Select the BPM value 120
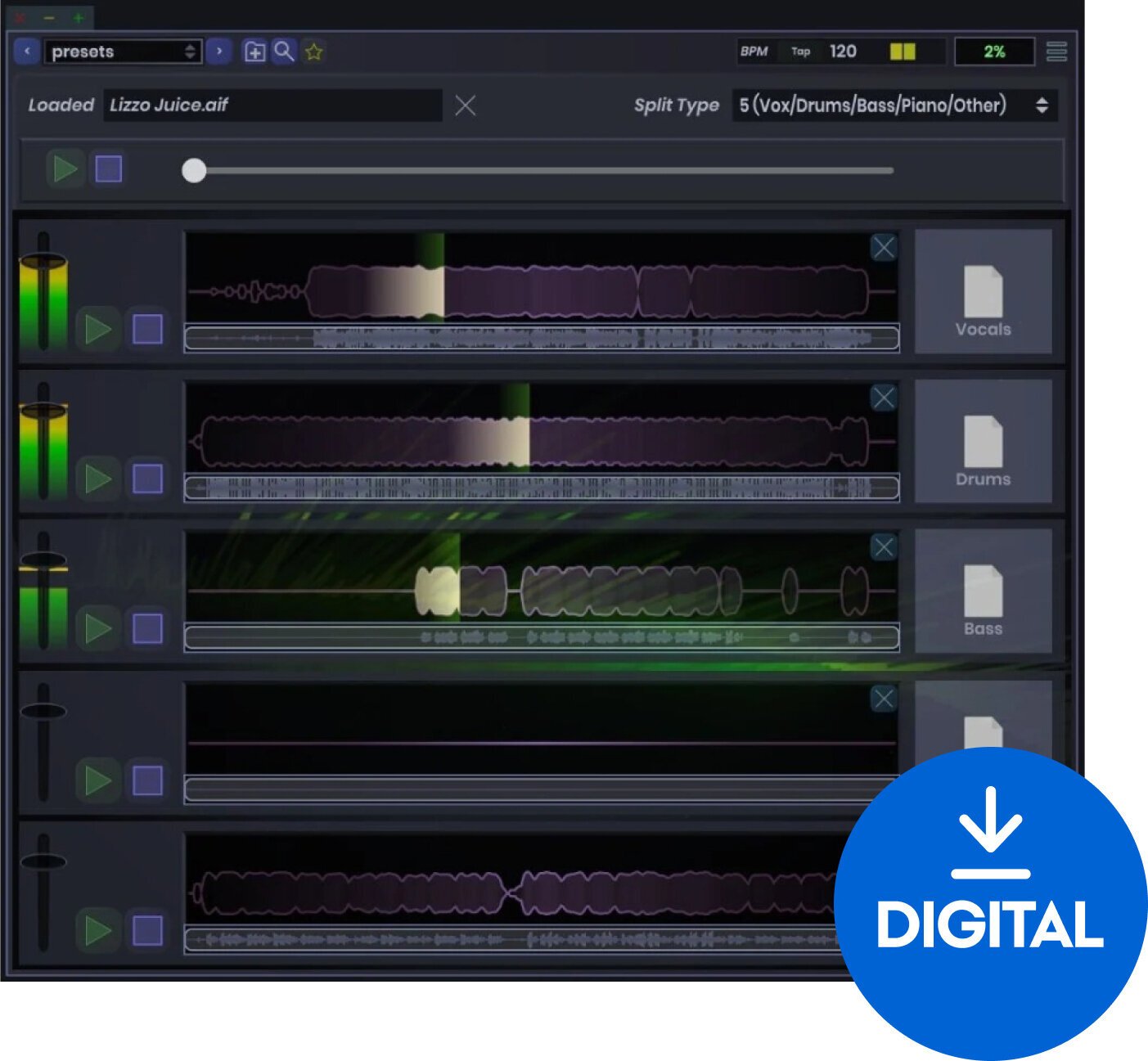1148x1061 pixels. 843,52
